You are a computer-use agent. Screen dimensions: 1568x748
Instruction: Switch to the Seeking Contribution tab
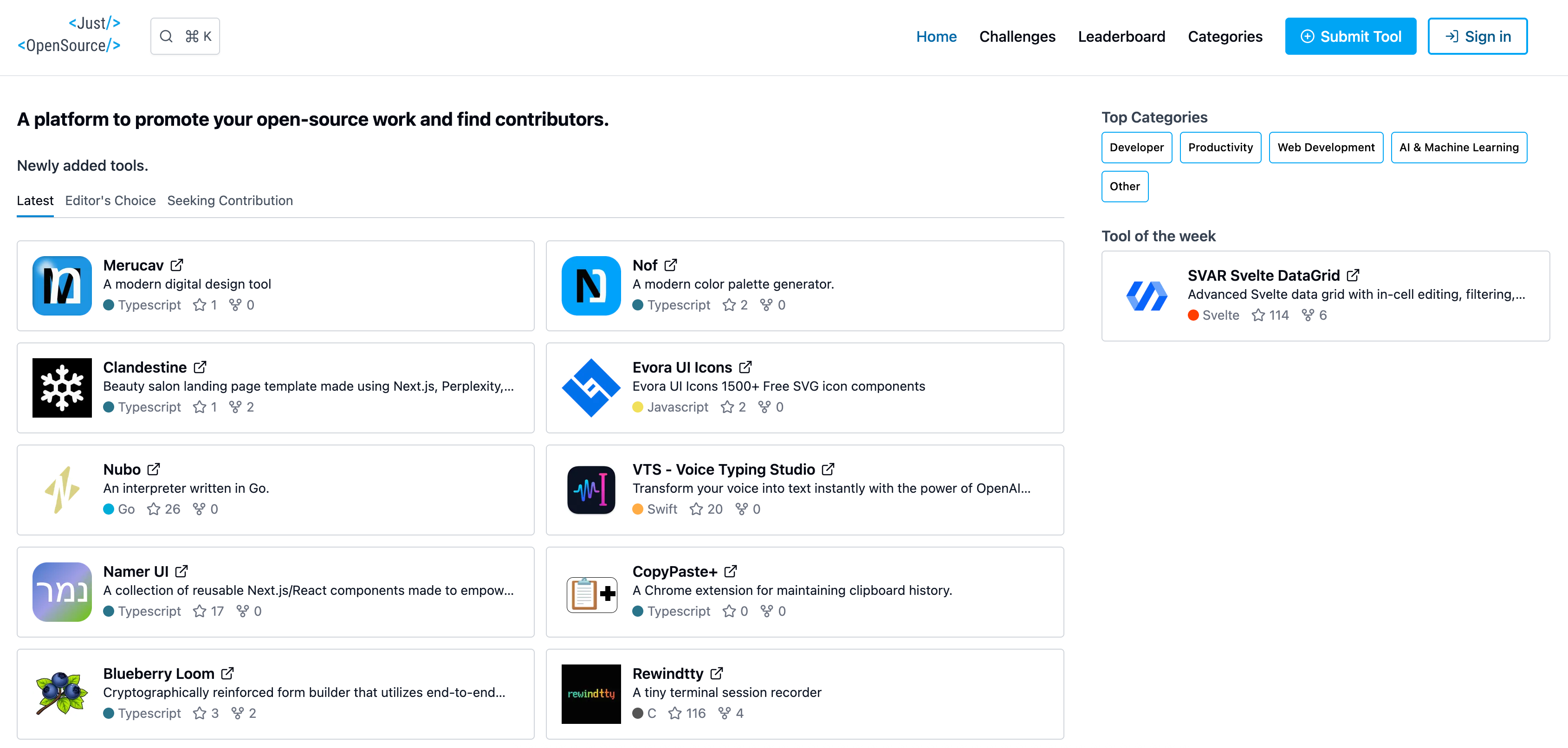229,201
